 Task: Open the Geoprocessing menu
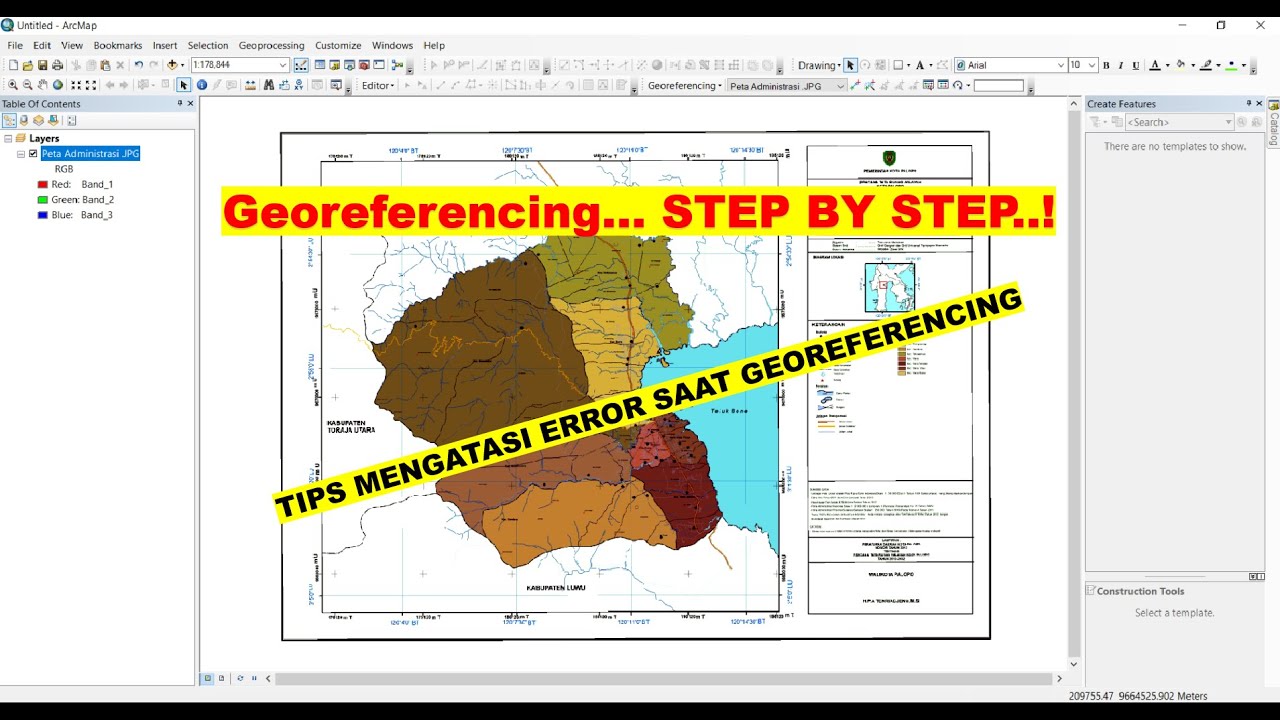coord(271,45)
